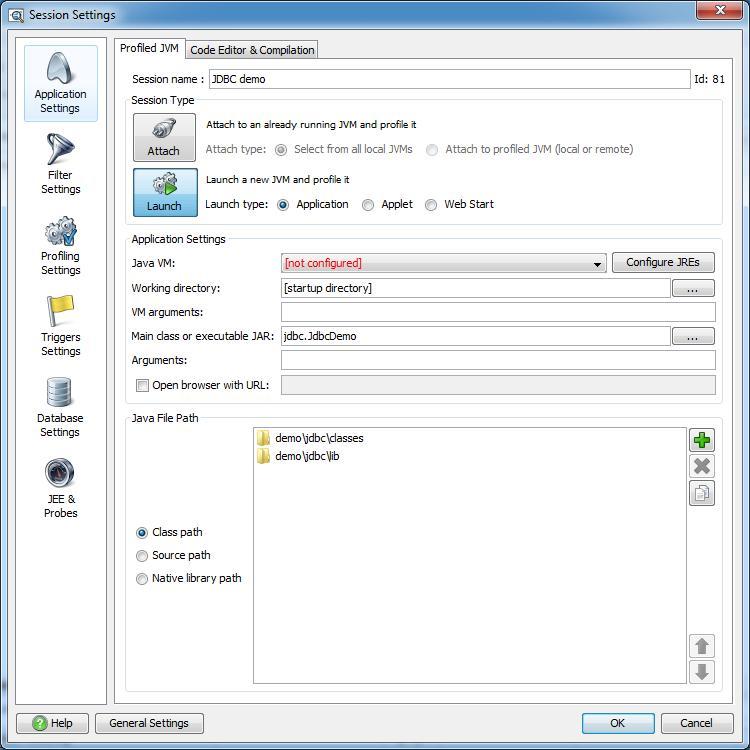Select demo\jdbc\classes path entry

[319, 438]
